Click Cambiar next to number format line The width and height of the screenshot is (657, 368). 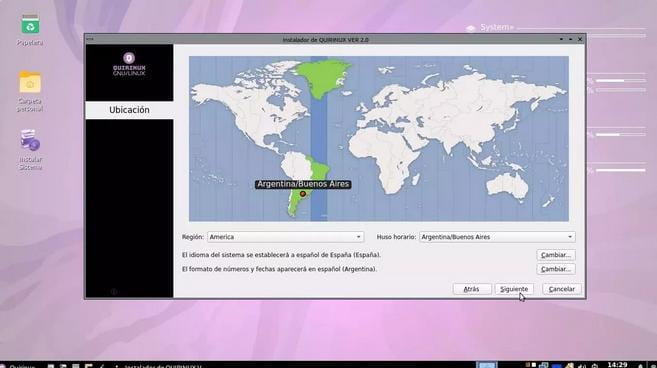(556, 269)
